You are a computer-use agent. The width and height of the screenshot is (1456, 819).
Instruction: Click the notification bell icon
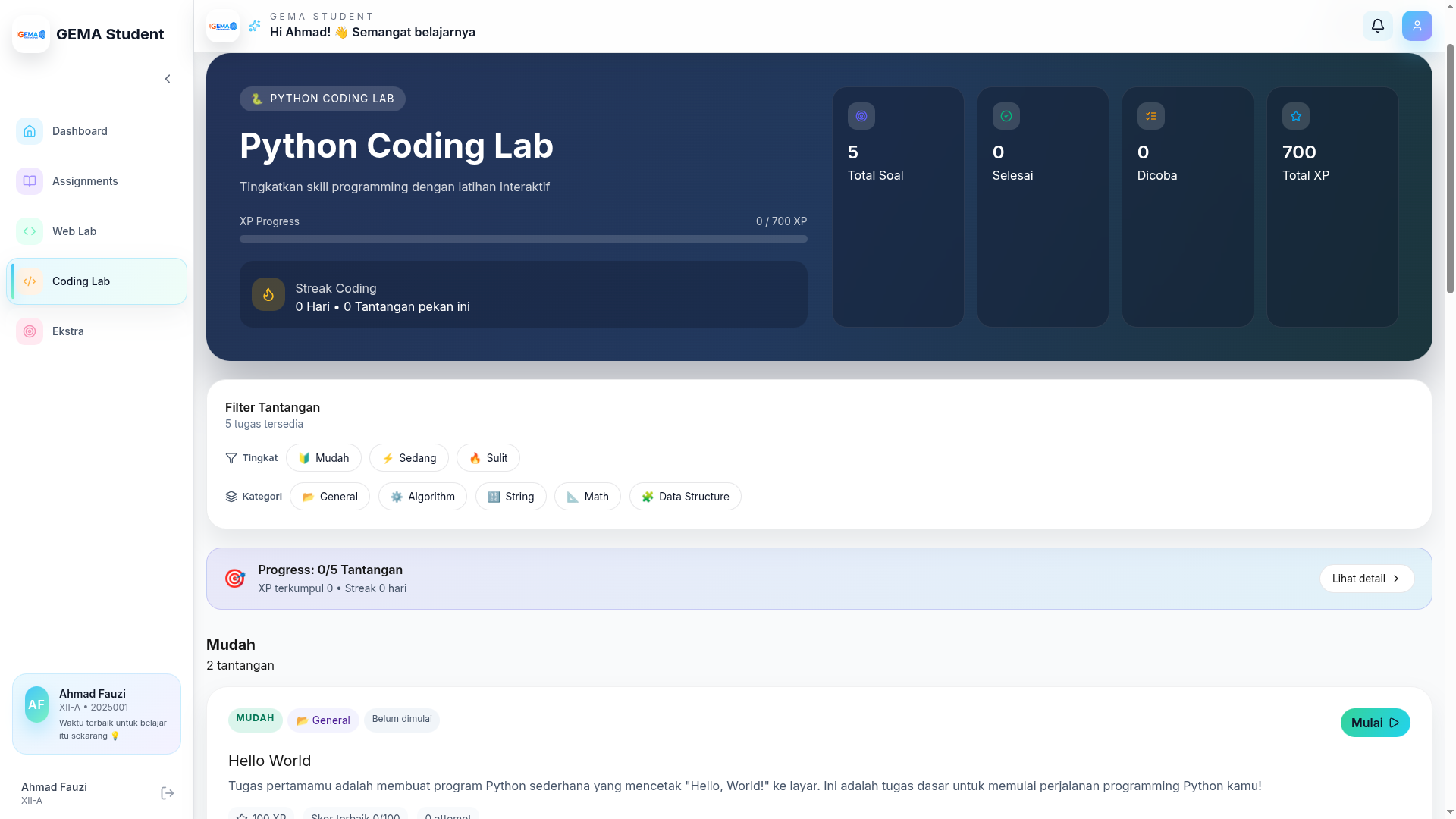1378,25
